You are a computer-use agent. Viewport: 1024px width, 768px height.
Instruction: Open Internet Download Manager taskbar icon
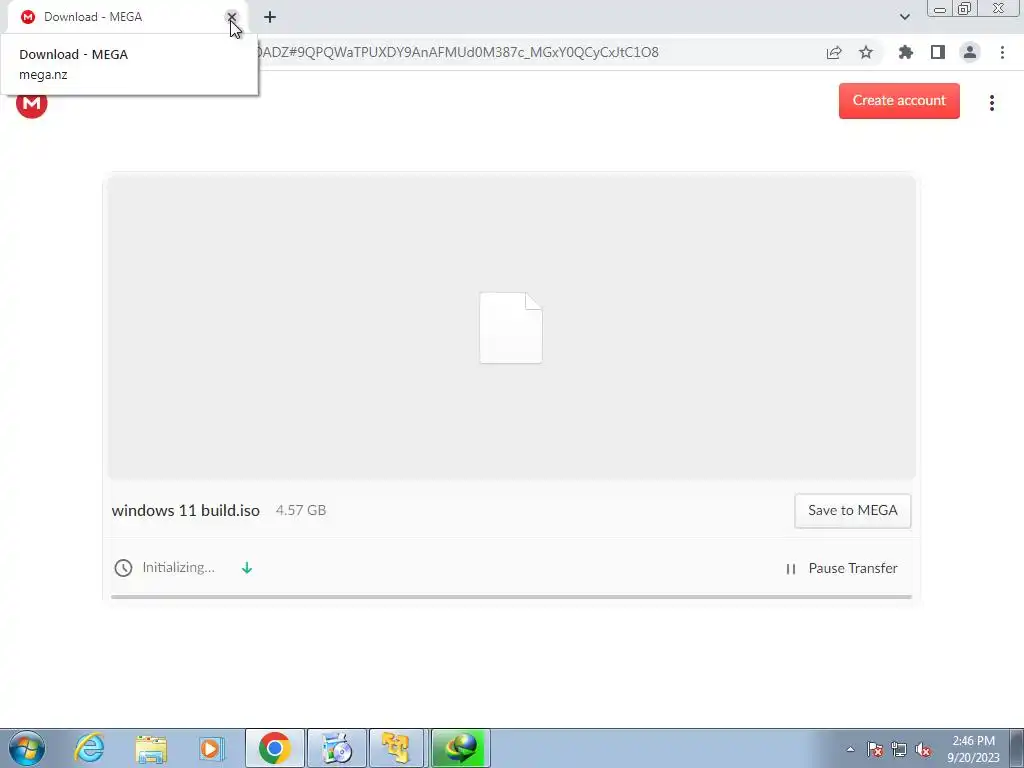pyautogui.click(x=460, y=748)
